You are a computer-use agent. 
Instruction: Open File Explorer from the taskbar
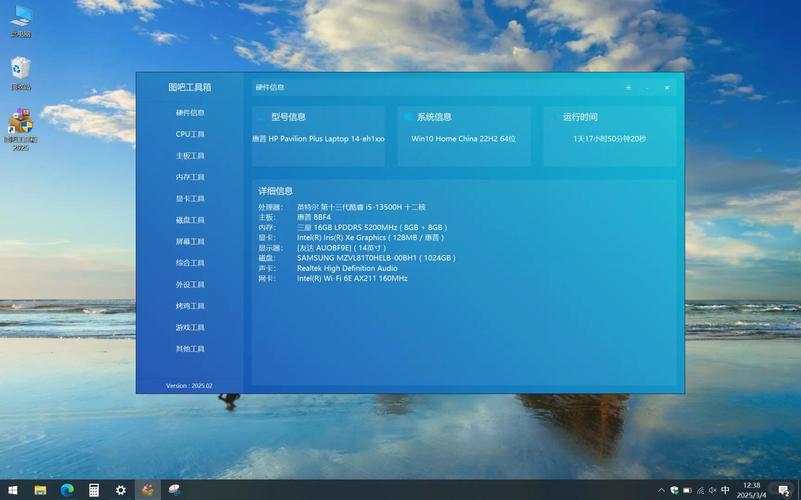pos(40,490)
